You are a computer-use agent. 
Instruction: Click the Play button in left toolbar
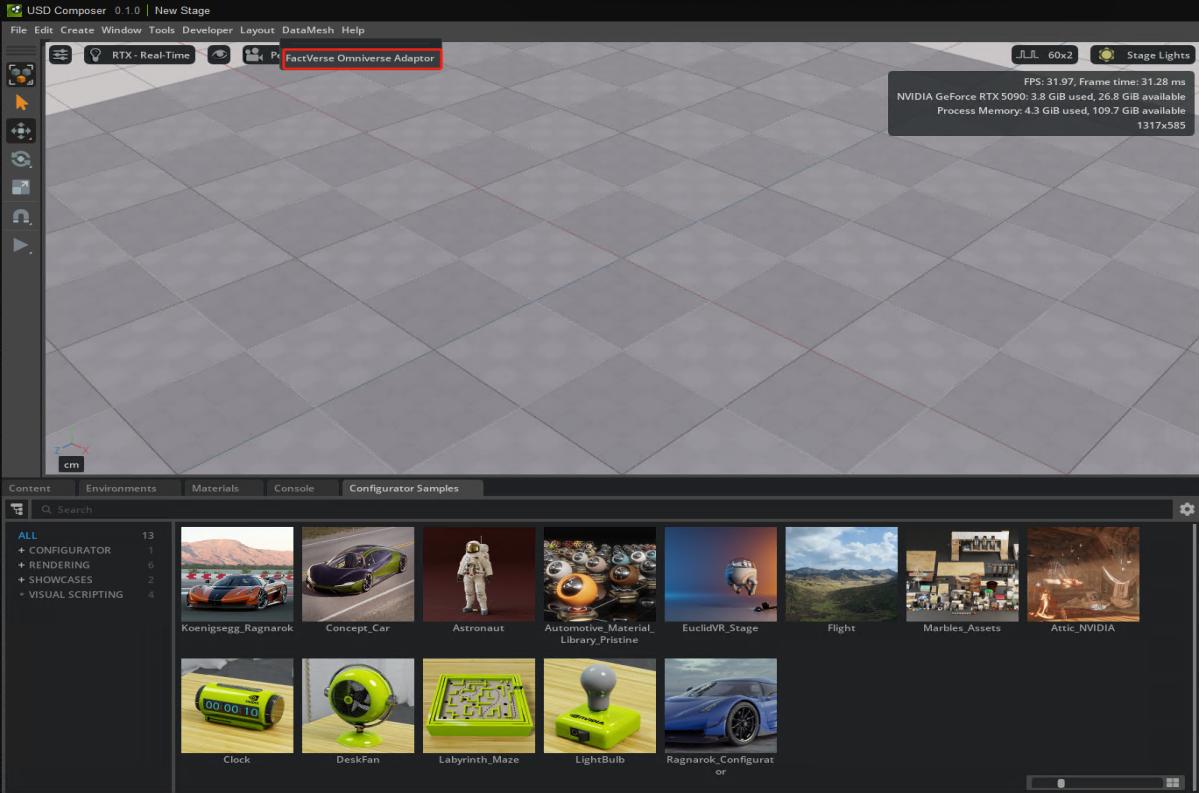21,245
